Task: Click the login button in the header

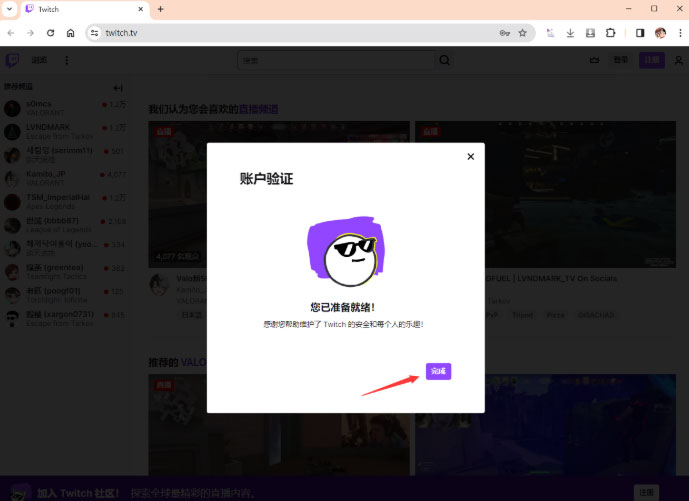Action: [620, 60]
